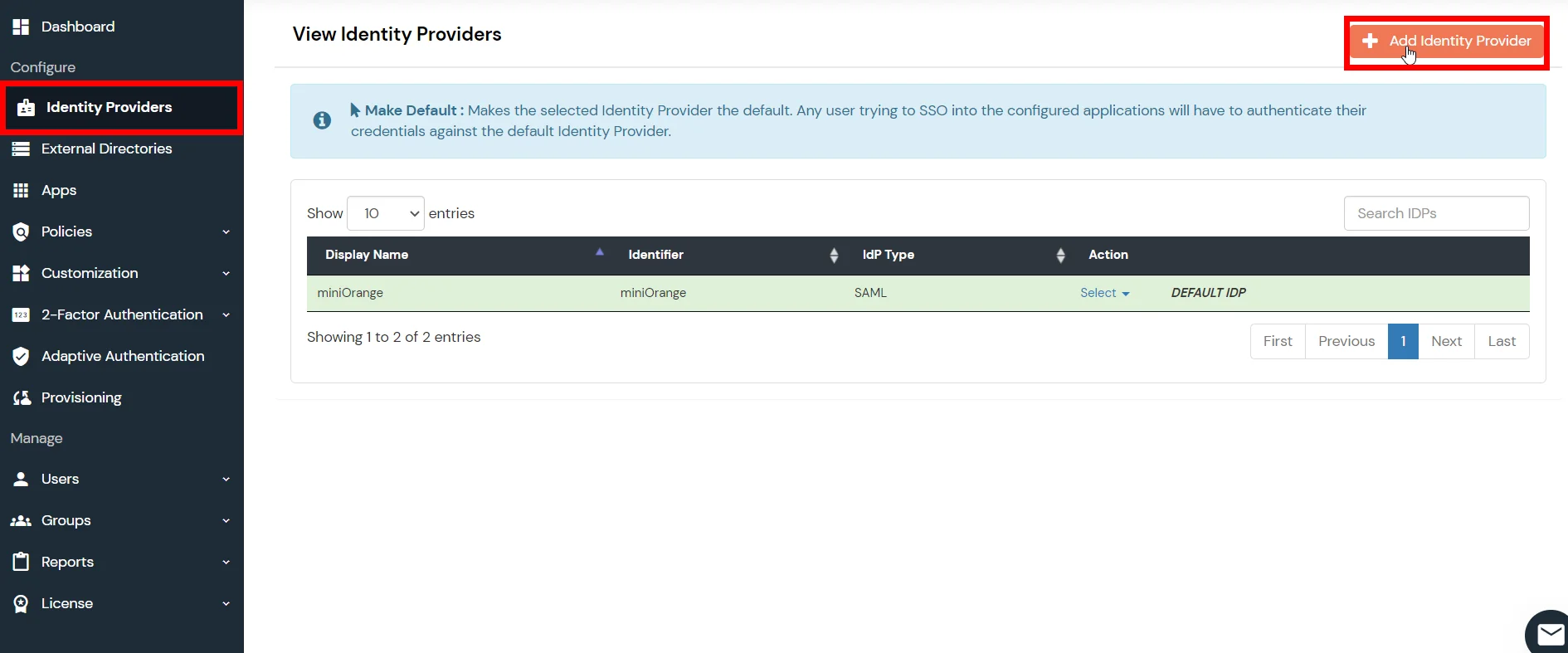Expand the Reports submenu chevron
This screenshot has width=1568, height=653.
coord(226,563)
